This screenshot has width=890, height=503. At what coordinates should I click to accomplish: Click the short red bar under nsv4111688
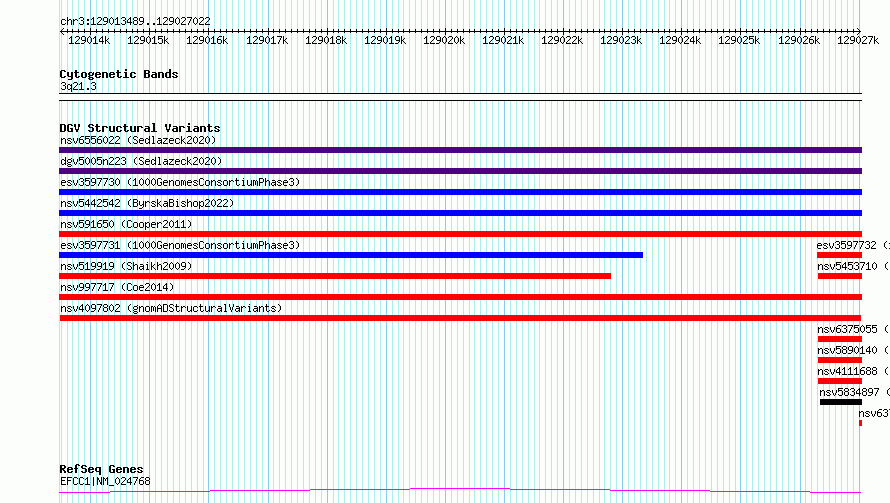click(x=840, y=381)
